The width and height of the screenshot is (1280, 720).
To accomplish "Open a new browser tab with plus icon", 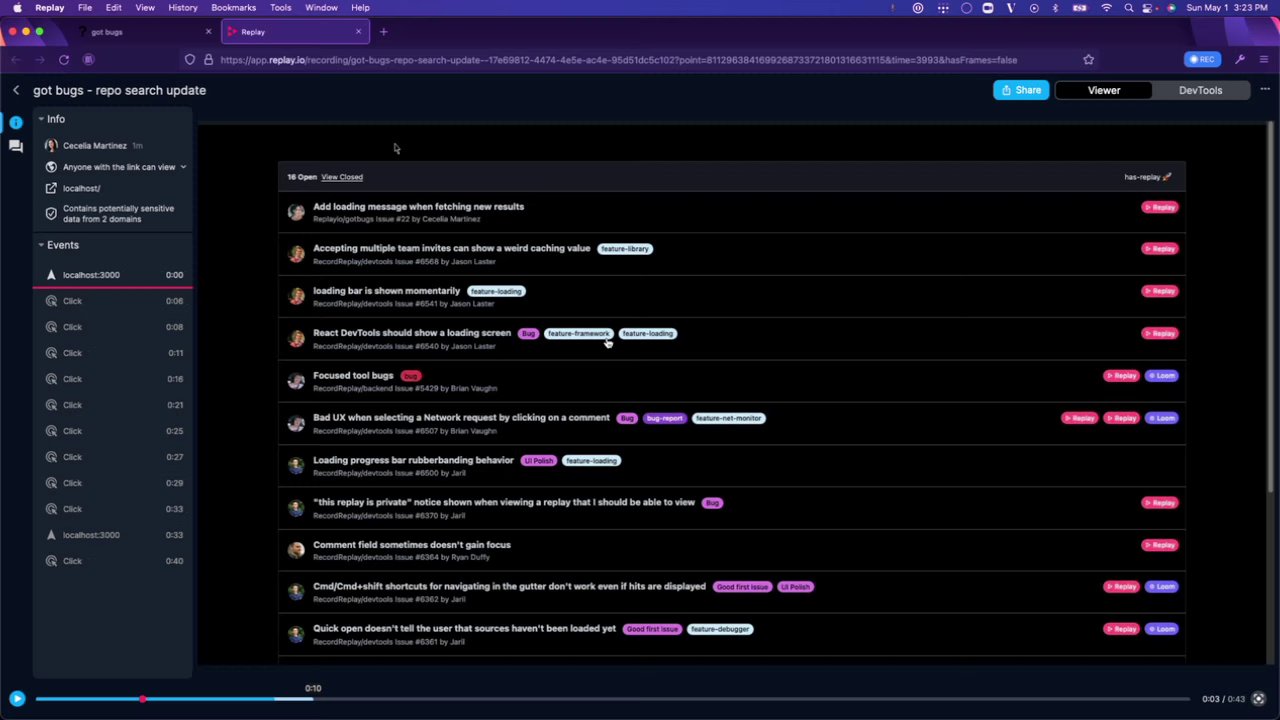I will [x=383, y=32].
